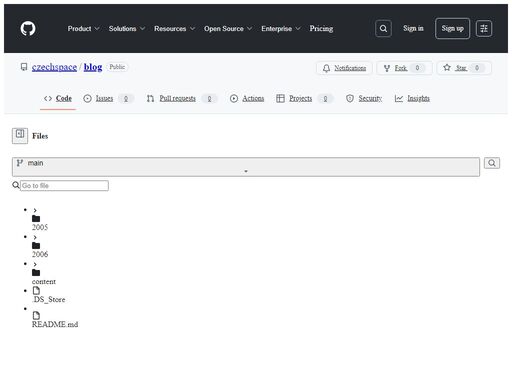The image size is (512, 384).
Task: Expand the 2006 folder chevron
Action: (35, 237)
